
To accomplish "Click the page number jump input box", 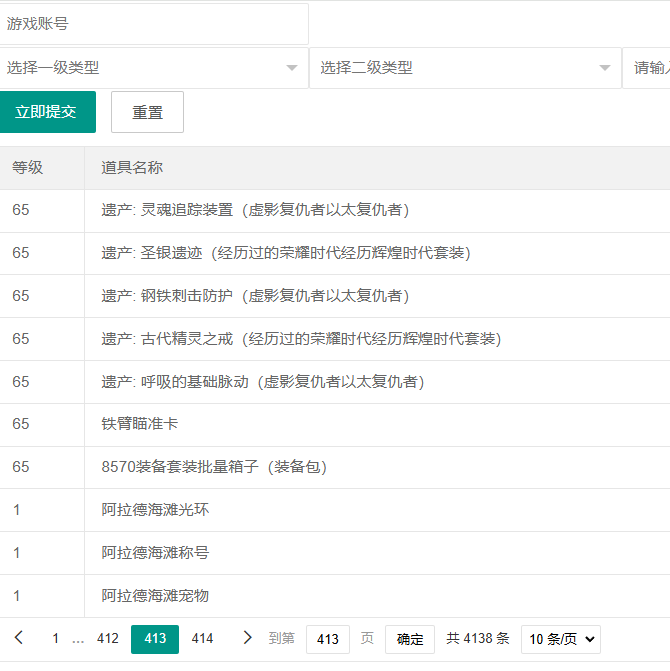I will point(328,639).
